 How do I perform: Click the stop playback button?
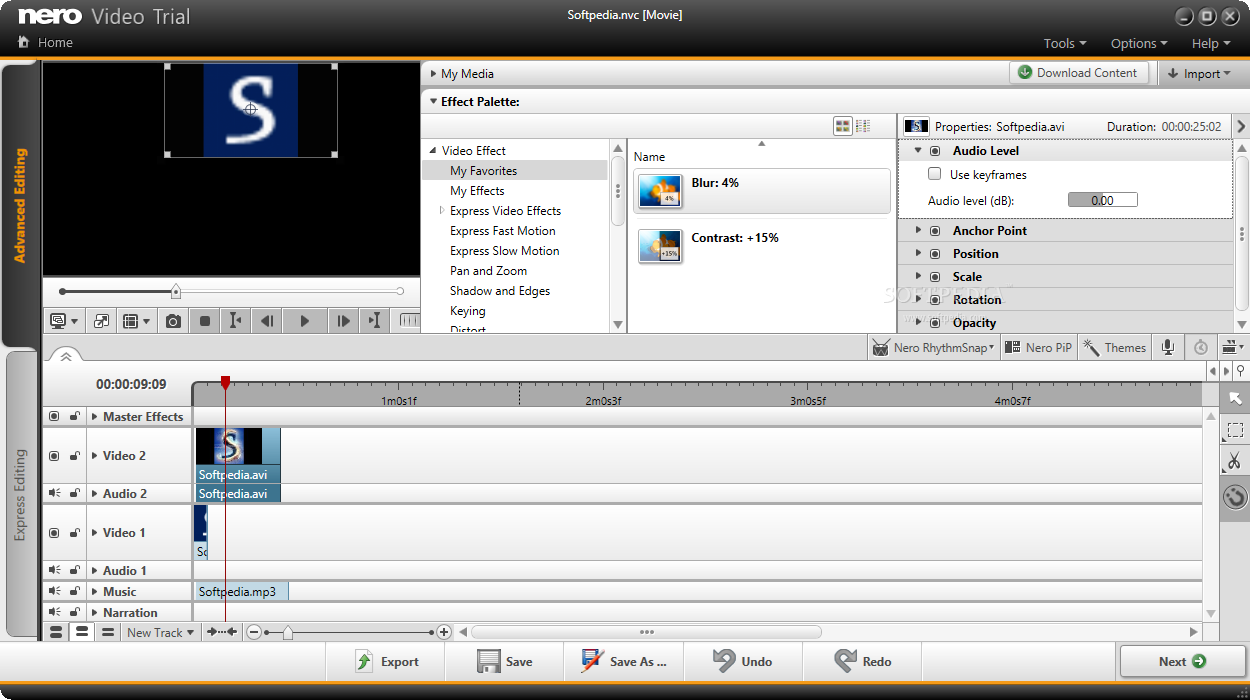[205, 321]
